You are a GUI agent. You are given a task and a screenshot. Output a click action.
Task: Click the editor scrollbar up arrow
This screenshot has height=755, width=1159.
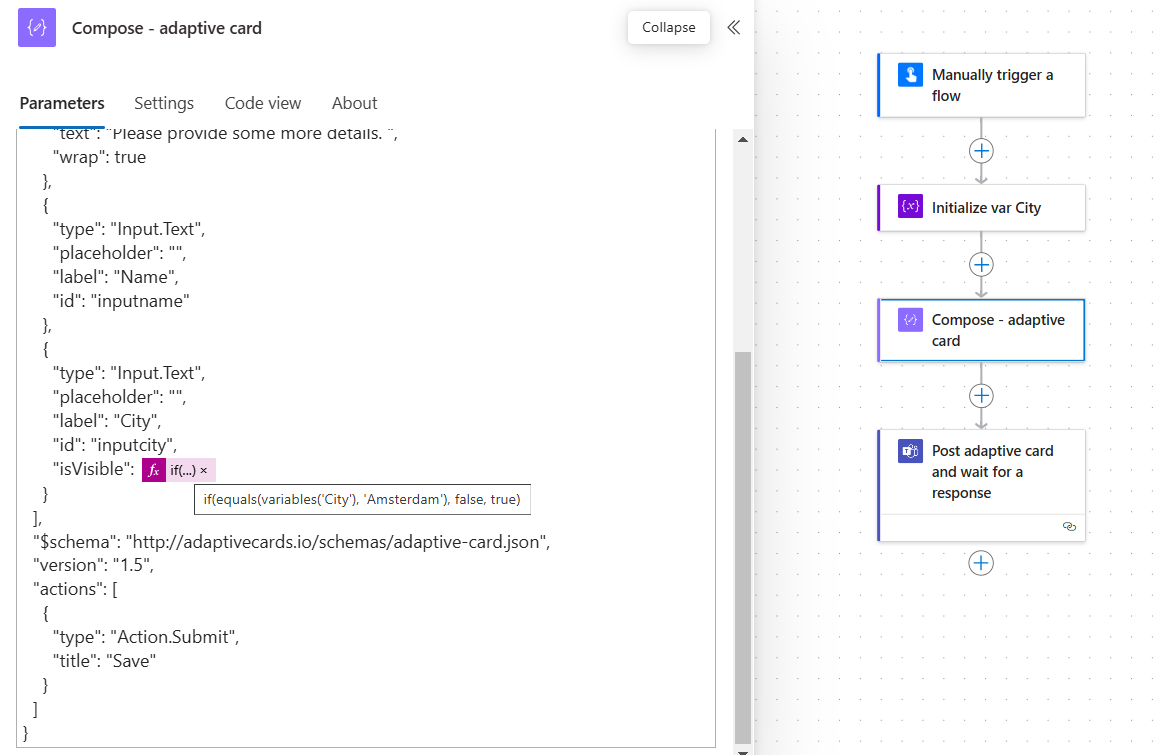click(x=743, y=139)
